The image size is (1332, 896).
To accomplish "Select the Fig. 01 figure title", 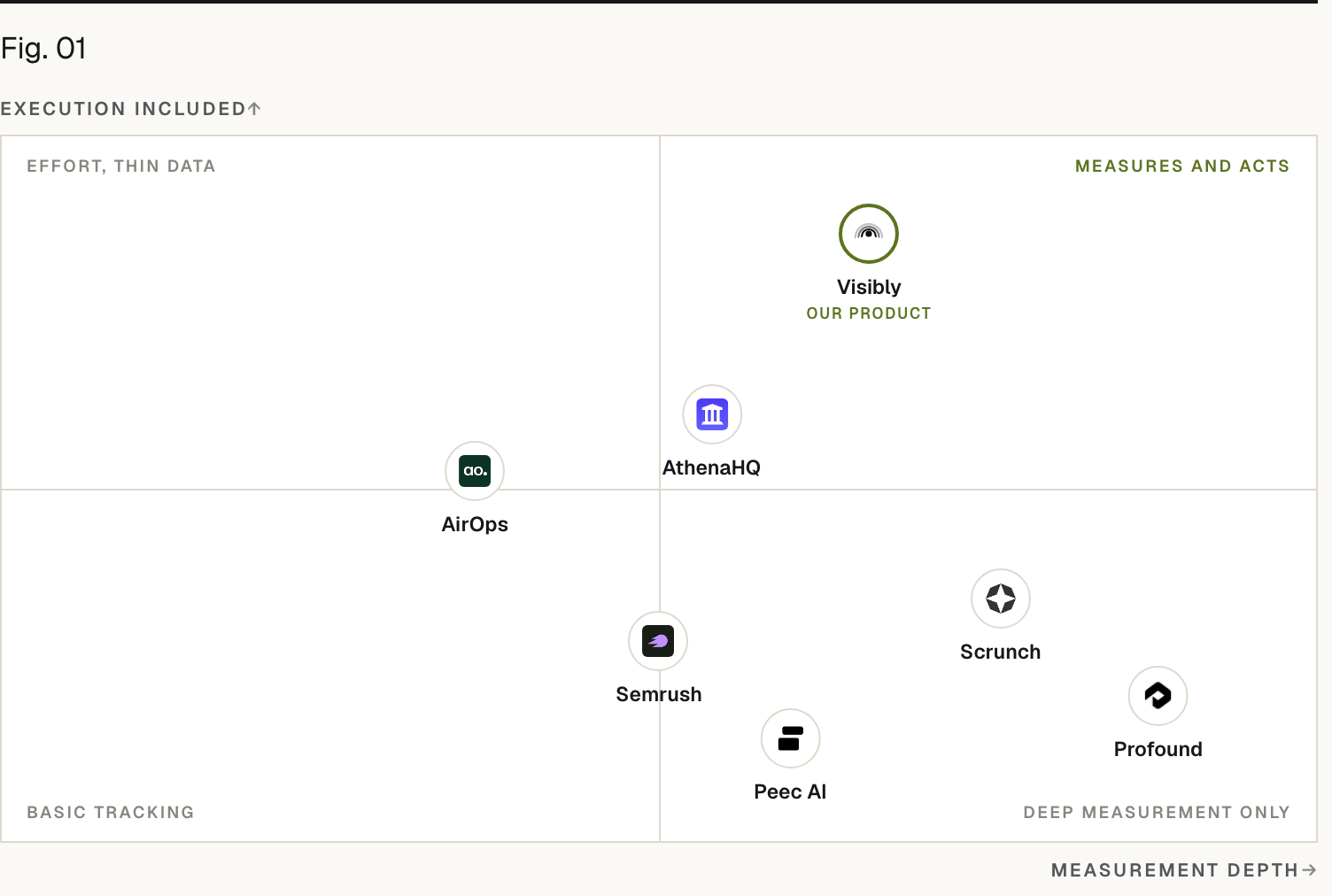I will [43, 49].
